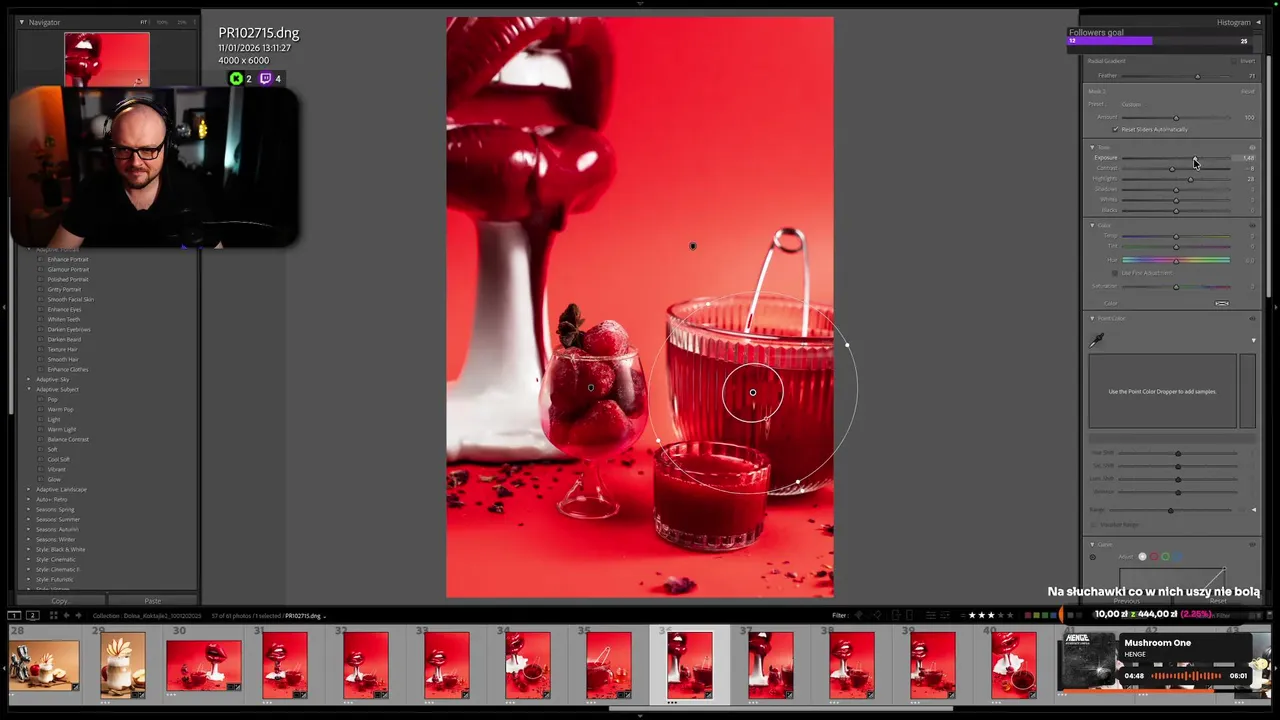Image resolution: width=1280 pixels, height=720 pixels.
Task: Toggle Color panel visibility eye
Action: click(1252, 225)
